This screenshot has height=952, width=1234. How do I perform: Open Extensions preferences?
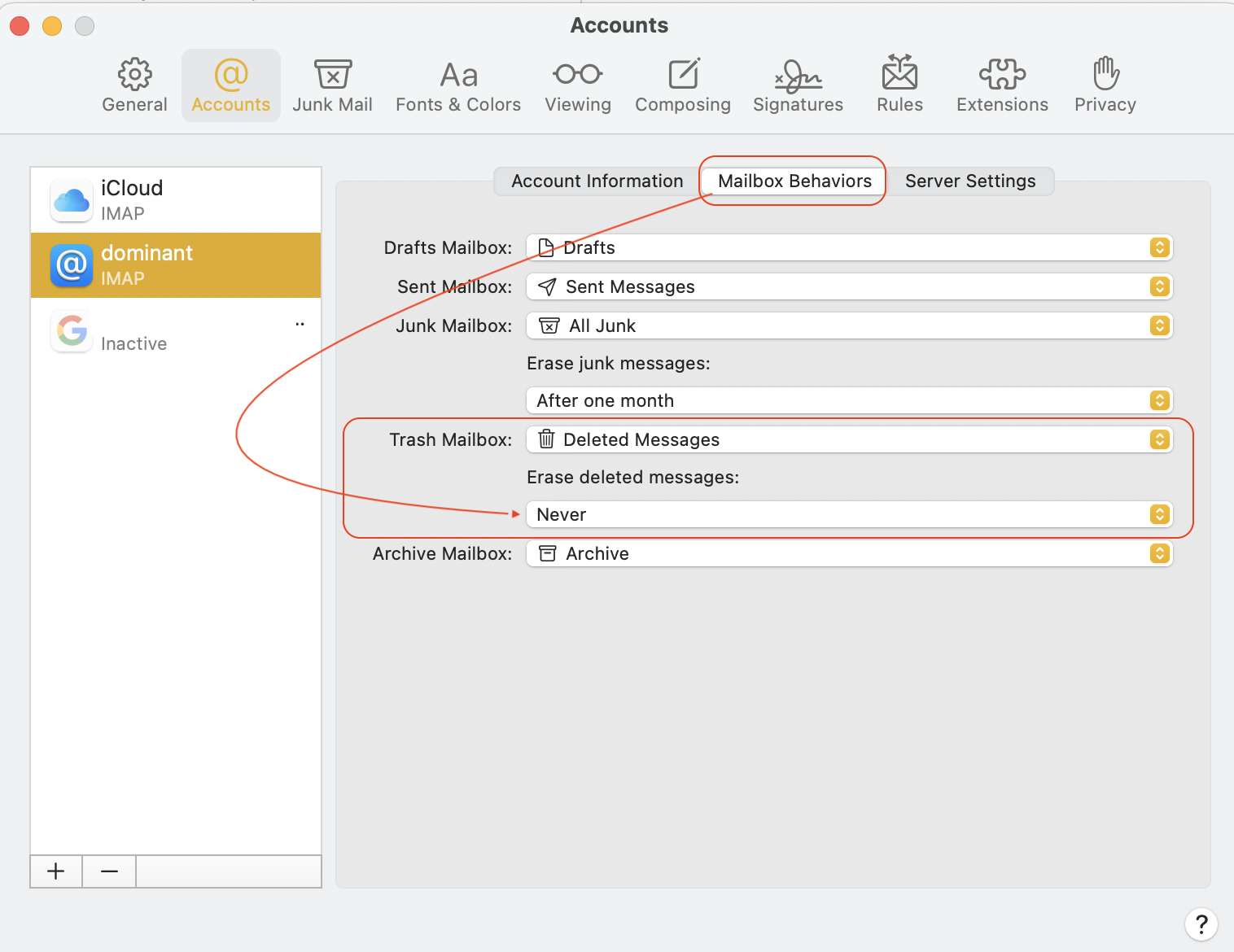point(1002,85)
